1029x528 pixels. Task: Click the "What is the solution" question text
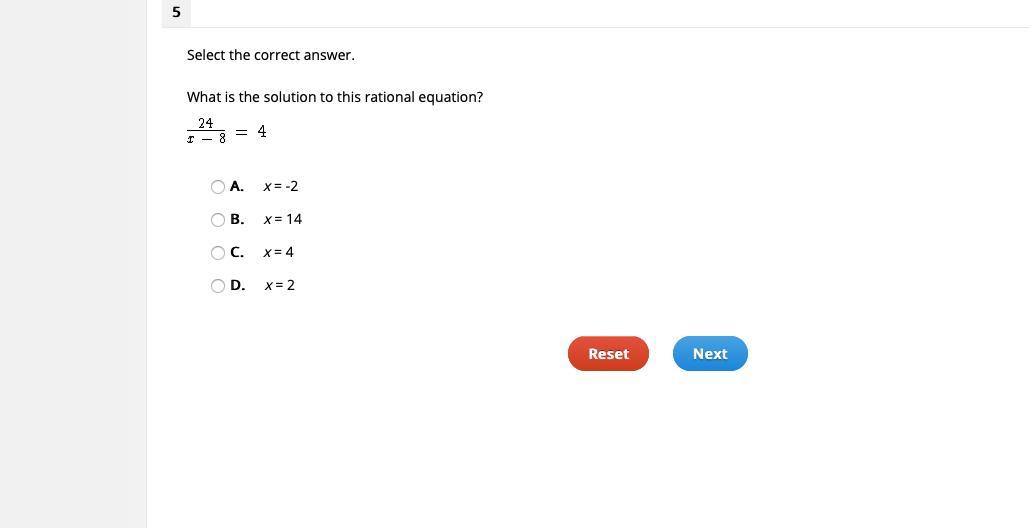334,97
